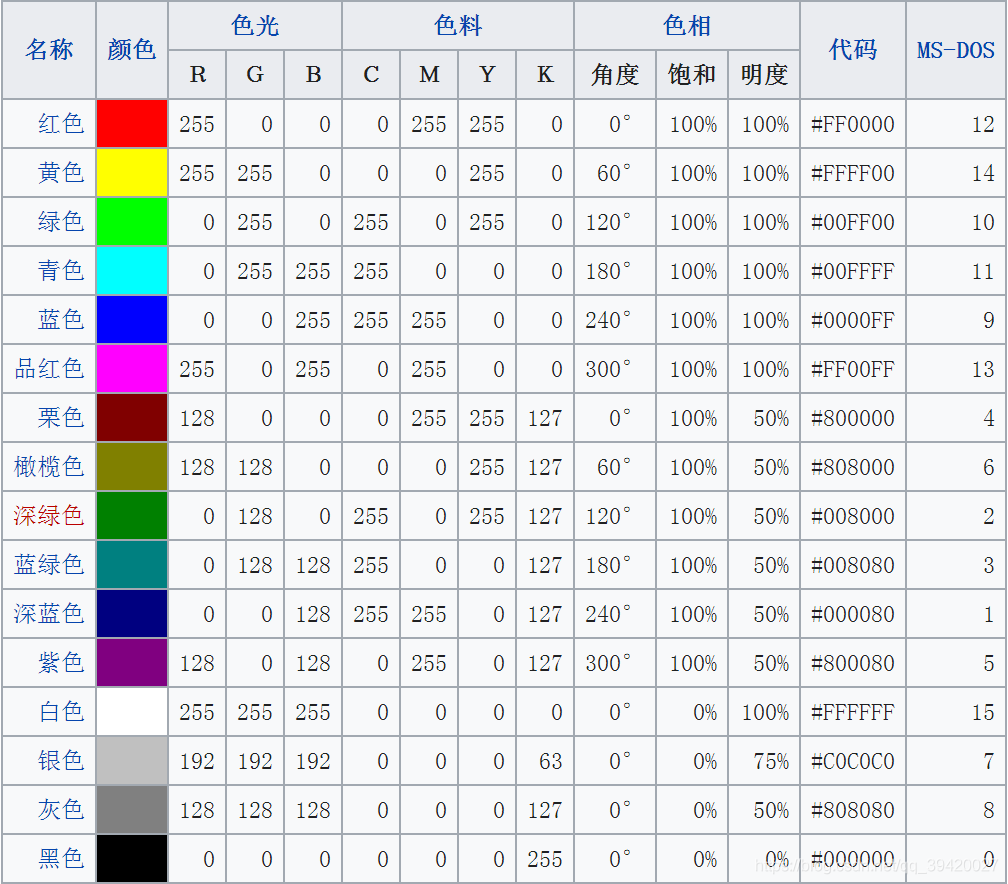Click the 色料 column group header
This screenshot has width=1008, height=884.
click(x=457, y=26)
